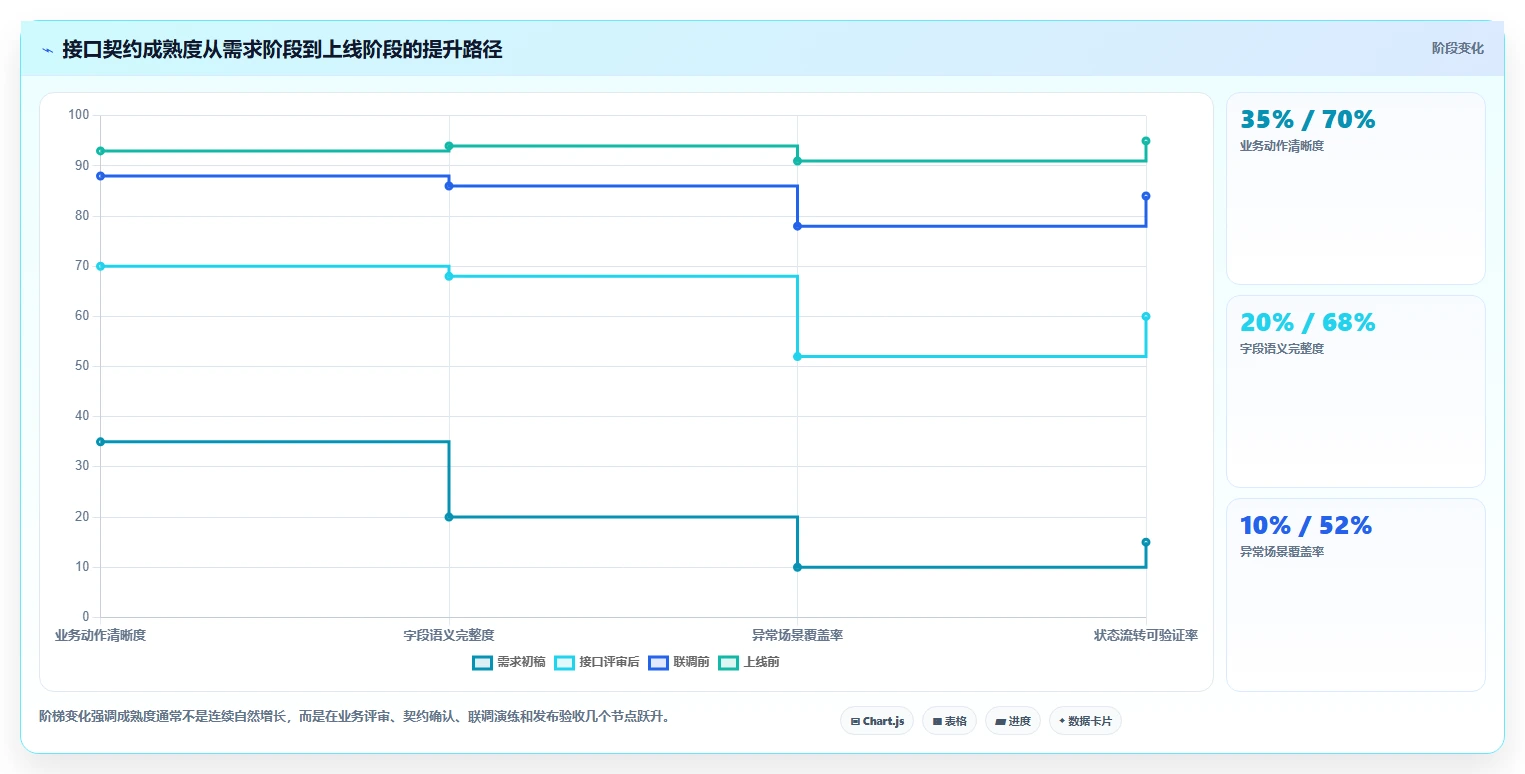Click the 字段语义完整度 label in the second card
Screen dimensions: 1525x774
coord(1282,349)
